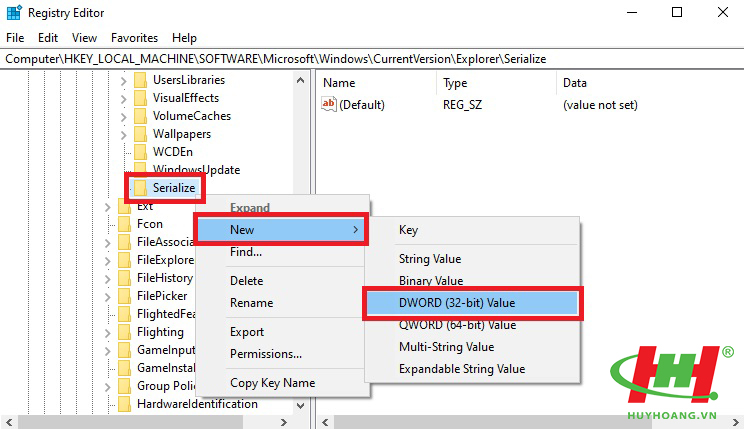
Task: Click the REG_SZ type cell
Action: click(x=462, y=105)
